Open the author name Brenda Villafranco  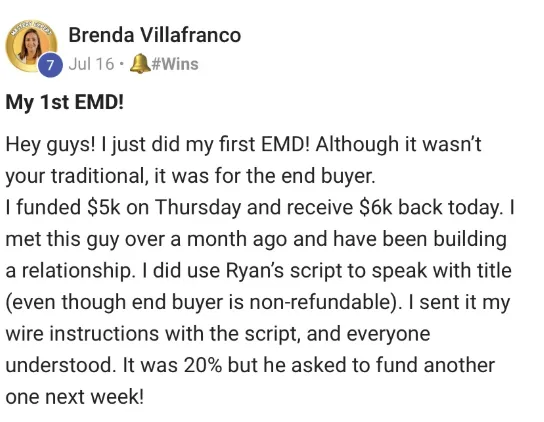coord(154,35)
